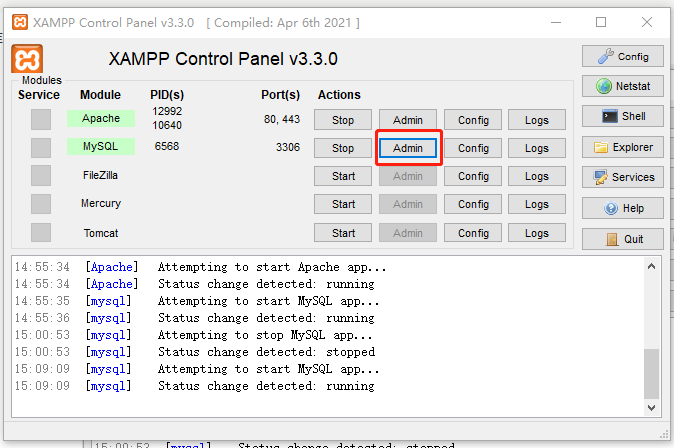Quit XAMPP with the door icon
This screenshot has height=448, width=674.
[x=622, y=239]
